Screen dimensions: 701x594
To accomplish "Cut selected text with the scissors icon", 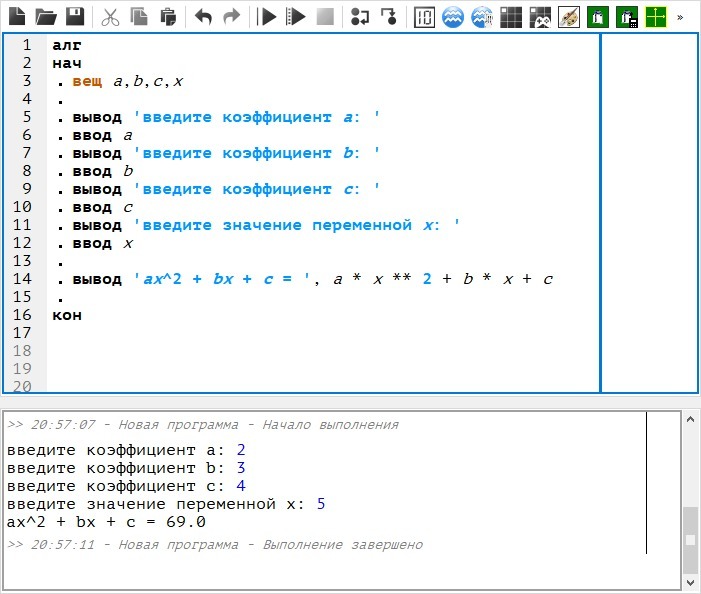I will click(x=110, y=16).
